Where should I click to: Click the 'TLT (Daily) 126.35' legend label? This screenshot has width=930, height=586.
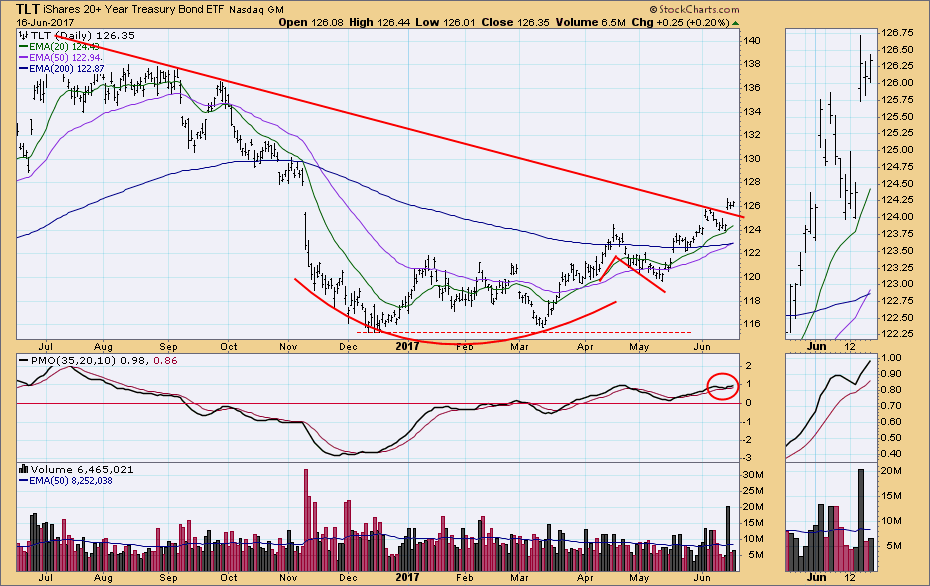(x=82, y=36)
